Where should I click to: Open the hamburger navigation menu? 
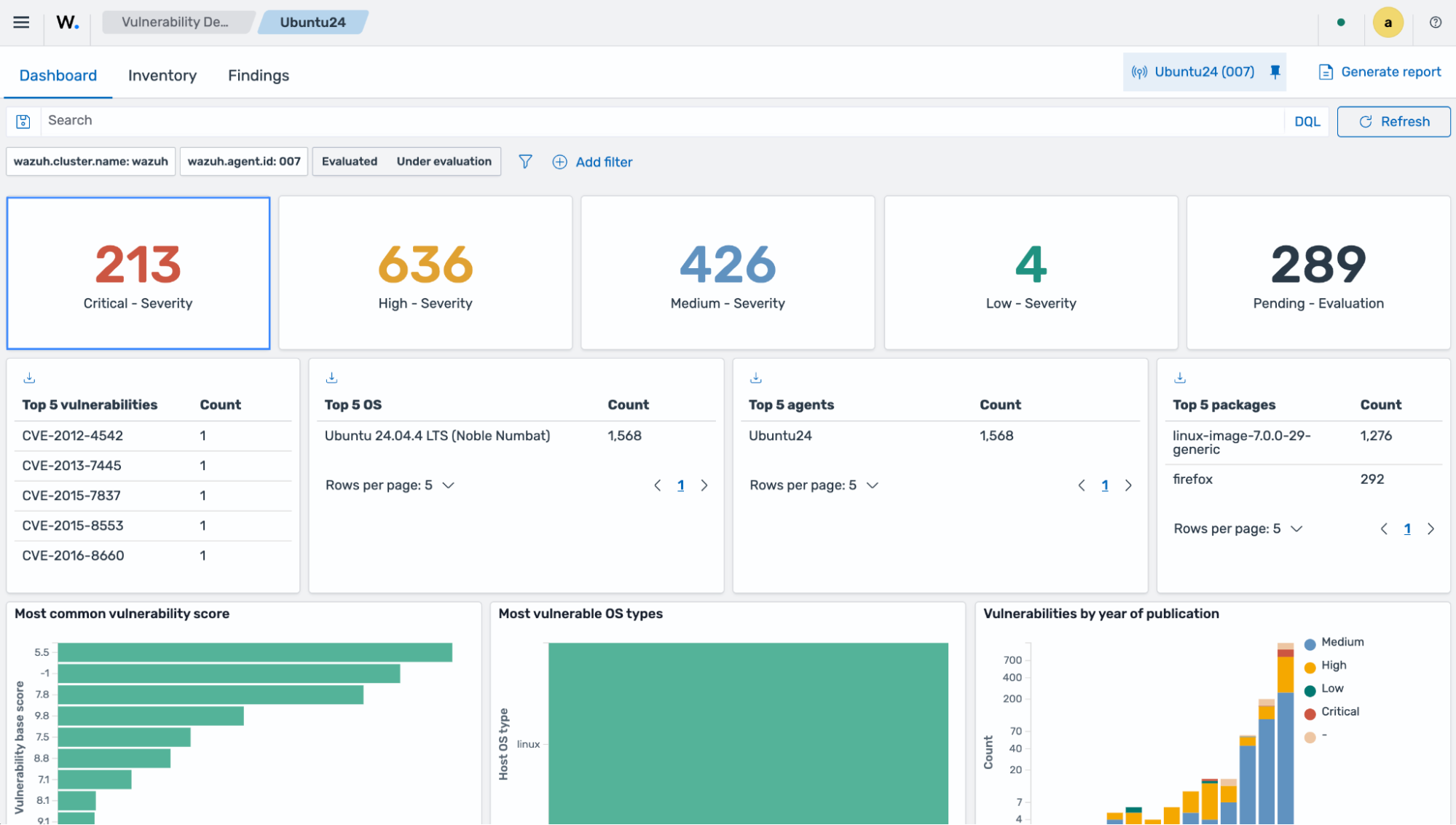[21, 22]
